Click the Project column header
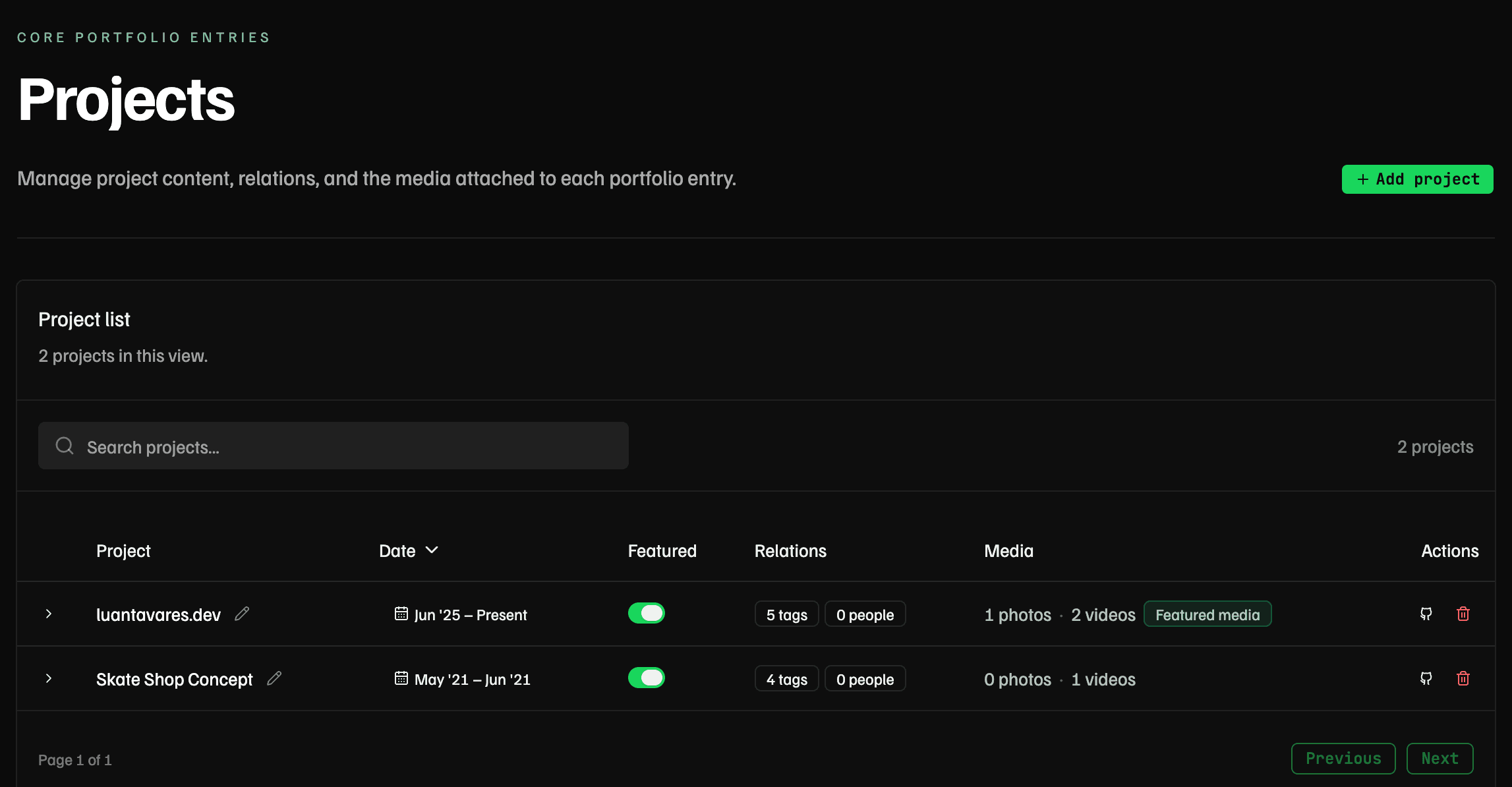 coord(123,551)
